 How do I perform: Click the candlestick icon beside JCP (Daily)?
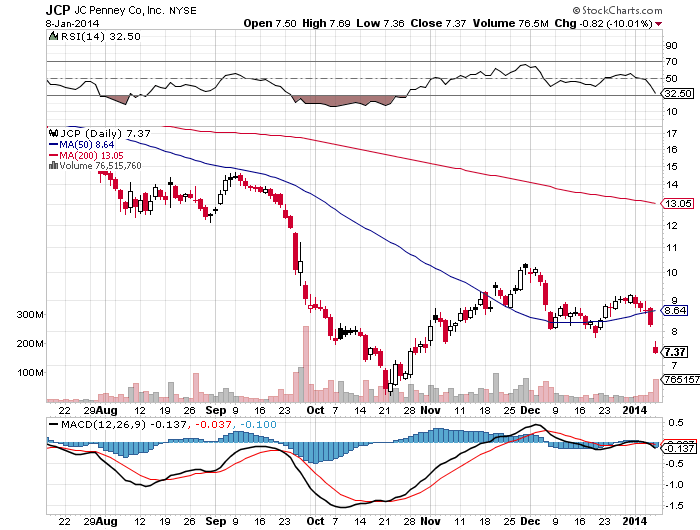(x=54, y=133)
